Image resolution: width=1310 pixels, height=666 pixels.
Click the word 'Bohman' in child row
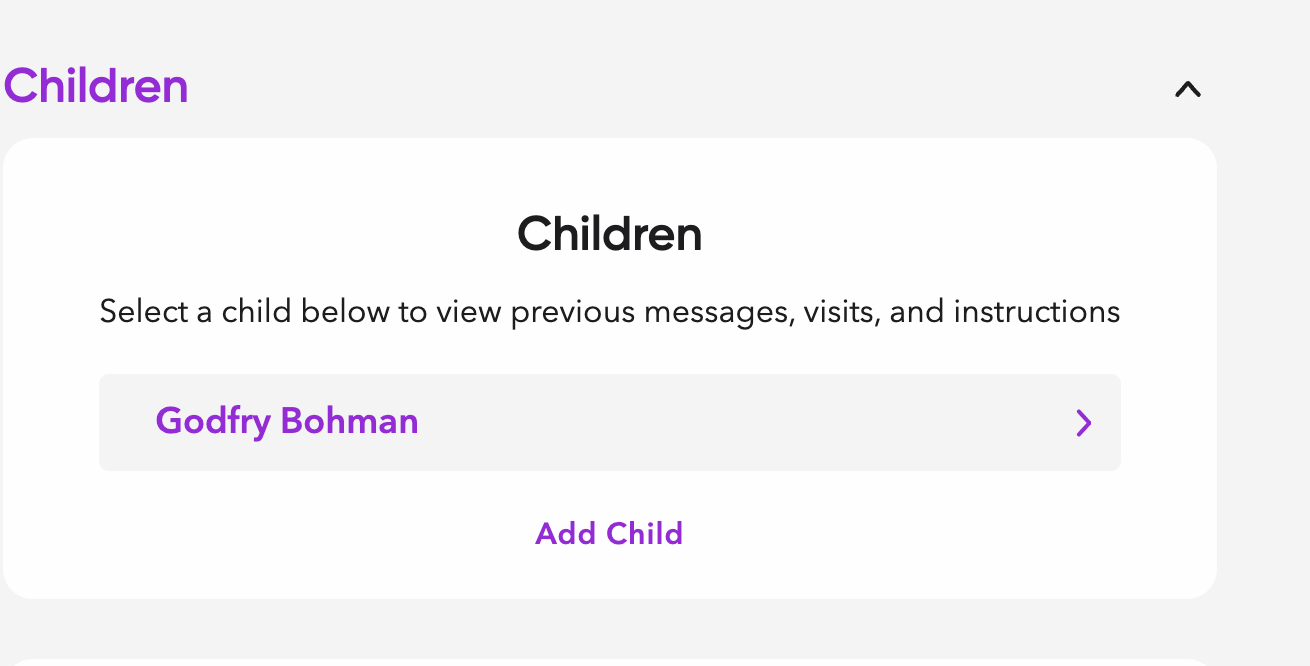tap(349, 421)
